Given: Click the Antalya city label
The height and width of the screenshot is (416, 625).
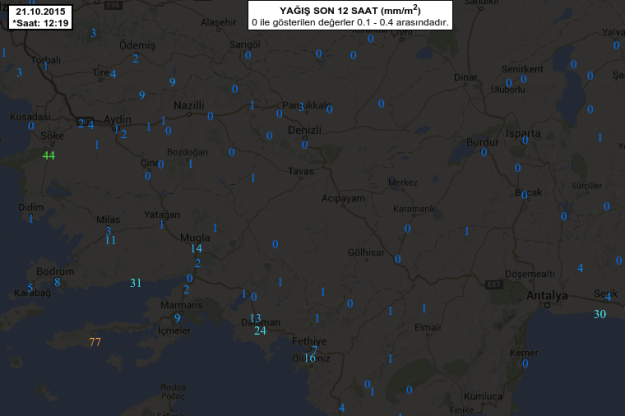Looking at the screenshot, I should (547, 296).
